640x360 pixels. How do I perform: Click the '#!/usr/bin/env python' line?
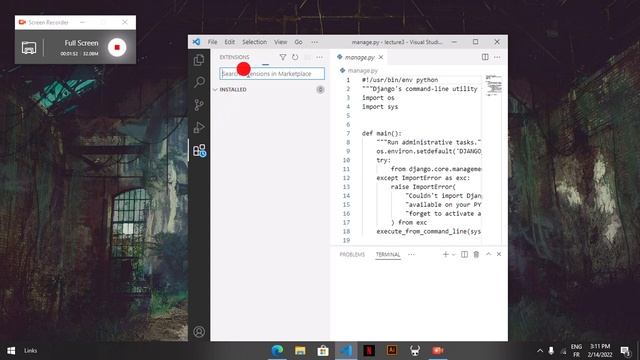coord(400,80)
